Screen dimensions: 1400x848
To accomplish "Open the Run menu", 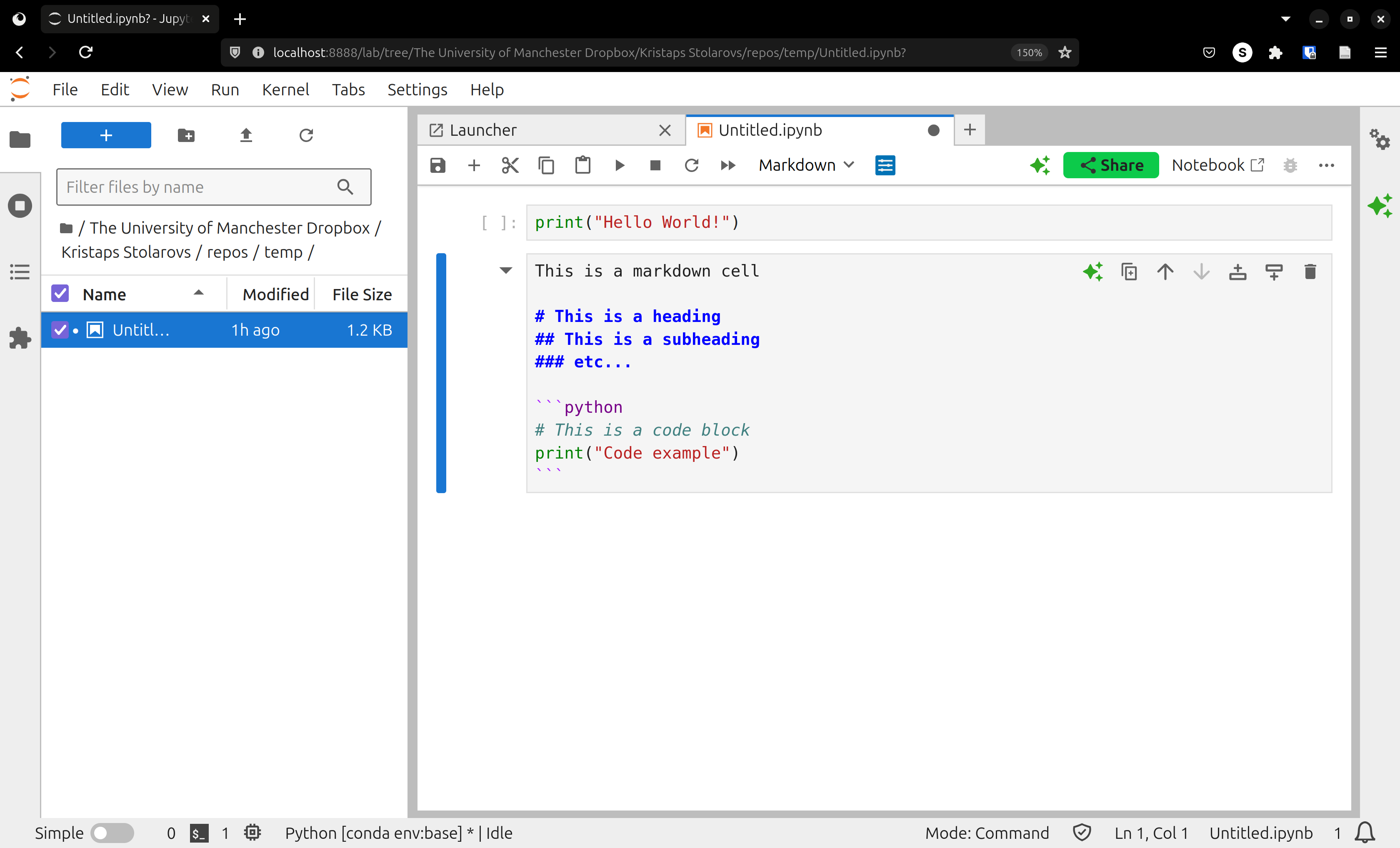I will pos(225,89).
